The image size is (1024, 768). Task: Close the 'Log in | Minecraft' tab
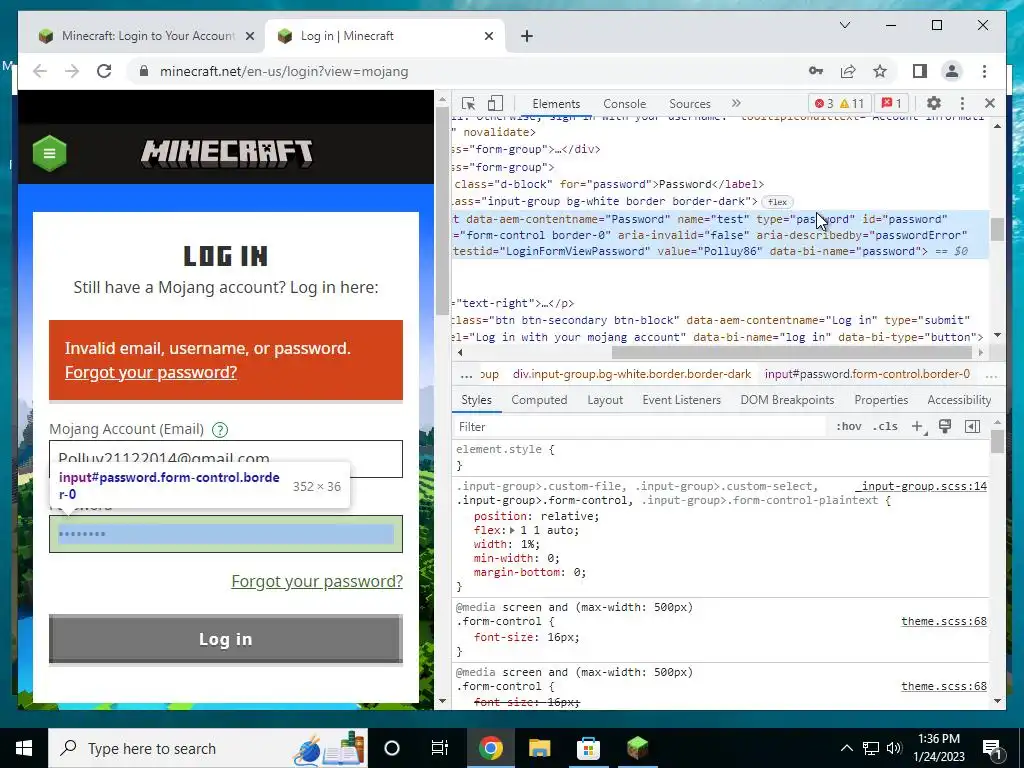coord(488,36)
